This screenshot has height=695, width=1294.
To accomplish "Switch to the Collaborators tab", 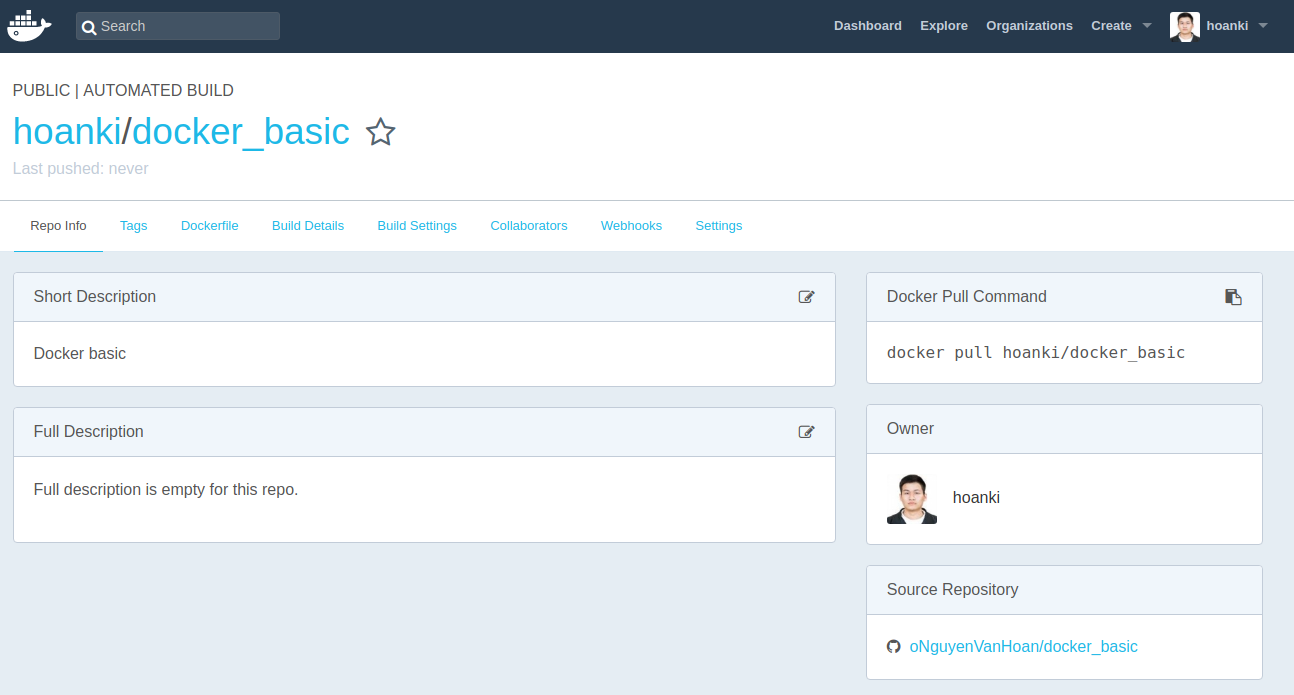I will tap(529, 226).
